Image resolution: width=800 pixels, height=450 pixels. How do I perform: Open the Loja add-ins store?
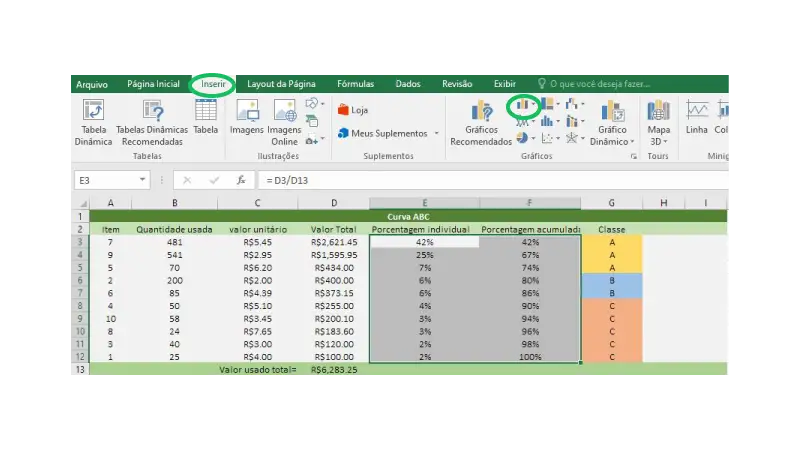(x=353, y=110)
